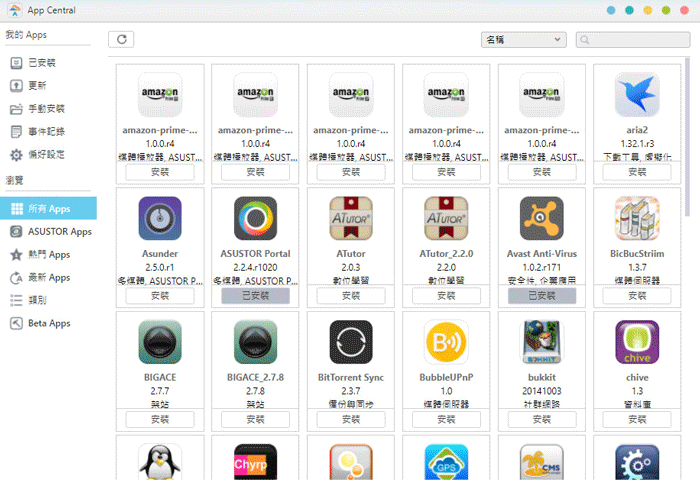The height and width of the screenshot is (481, 700).
Task: Open the bukkit app thumbnail
Action: [542, 342]
